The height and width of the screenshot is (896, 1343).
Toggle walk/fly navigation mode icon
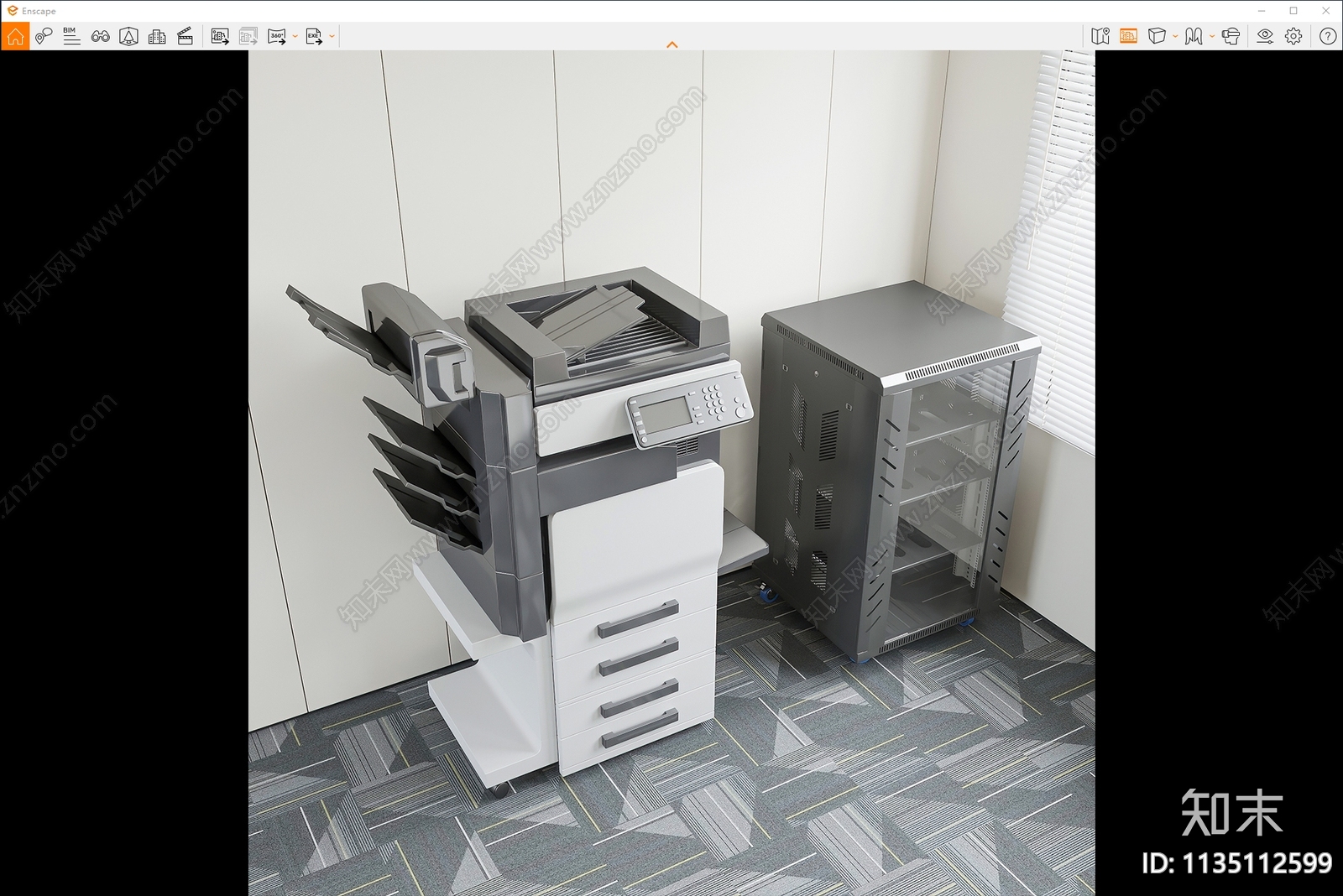click(x=1194, y=36)
